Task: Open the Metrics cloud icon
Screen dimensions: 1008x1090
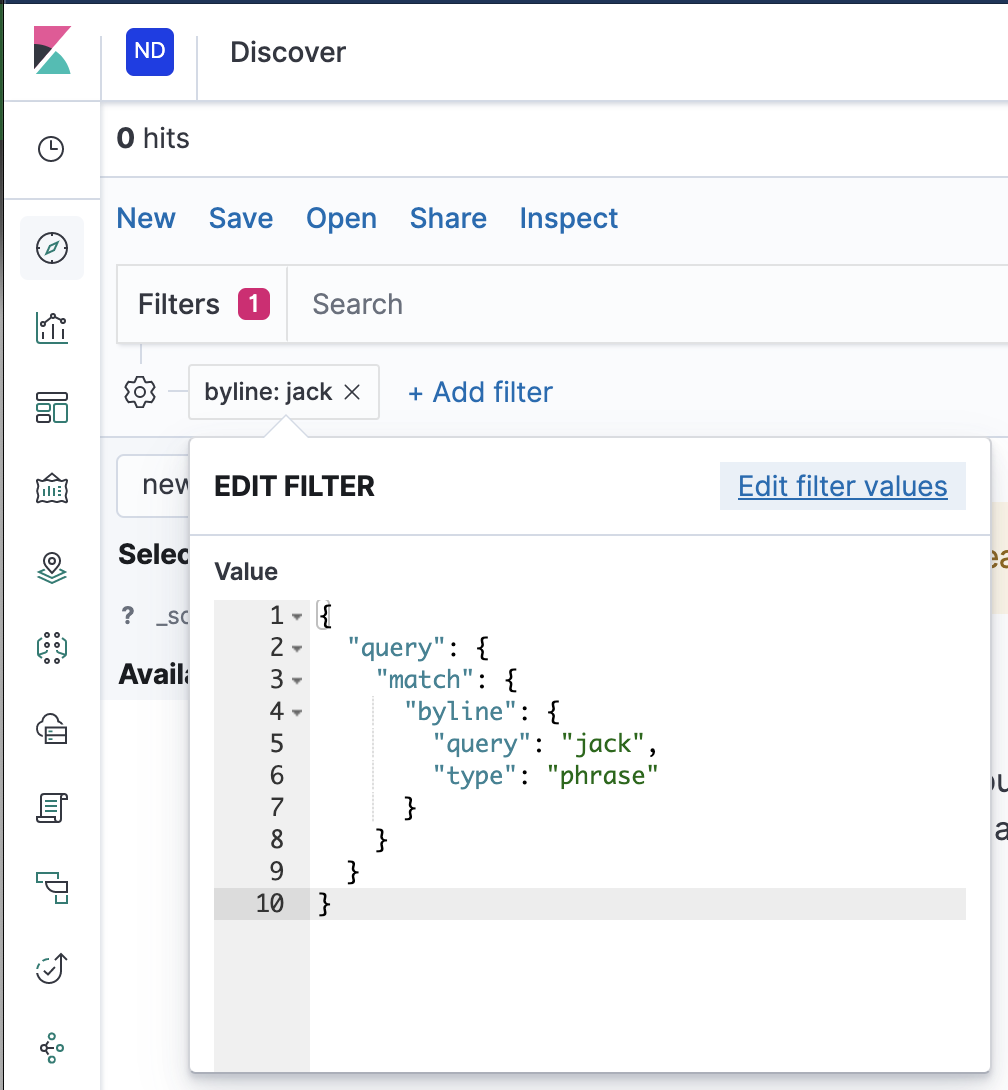Action: click(x=52, y=728)
